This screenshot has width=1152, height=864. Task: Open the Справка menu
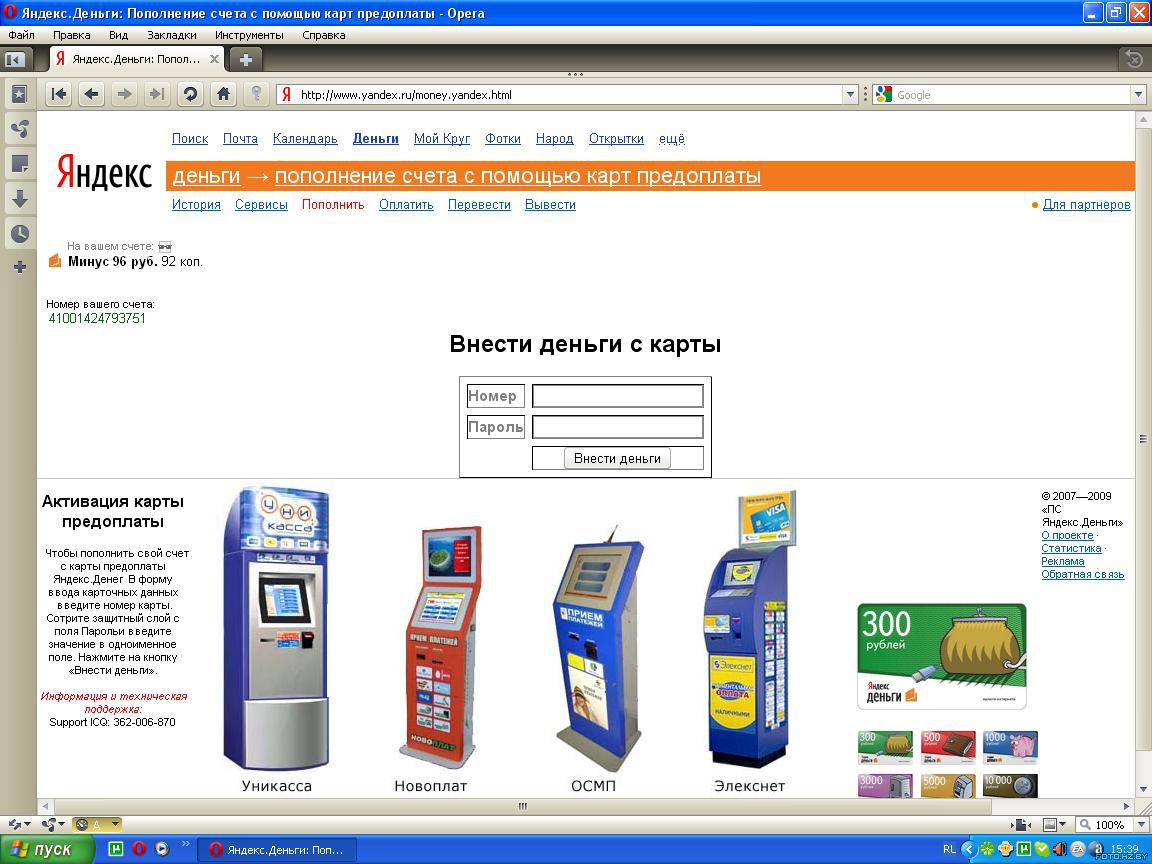(323, 35)
